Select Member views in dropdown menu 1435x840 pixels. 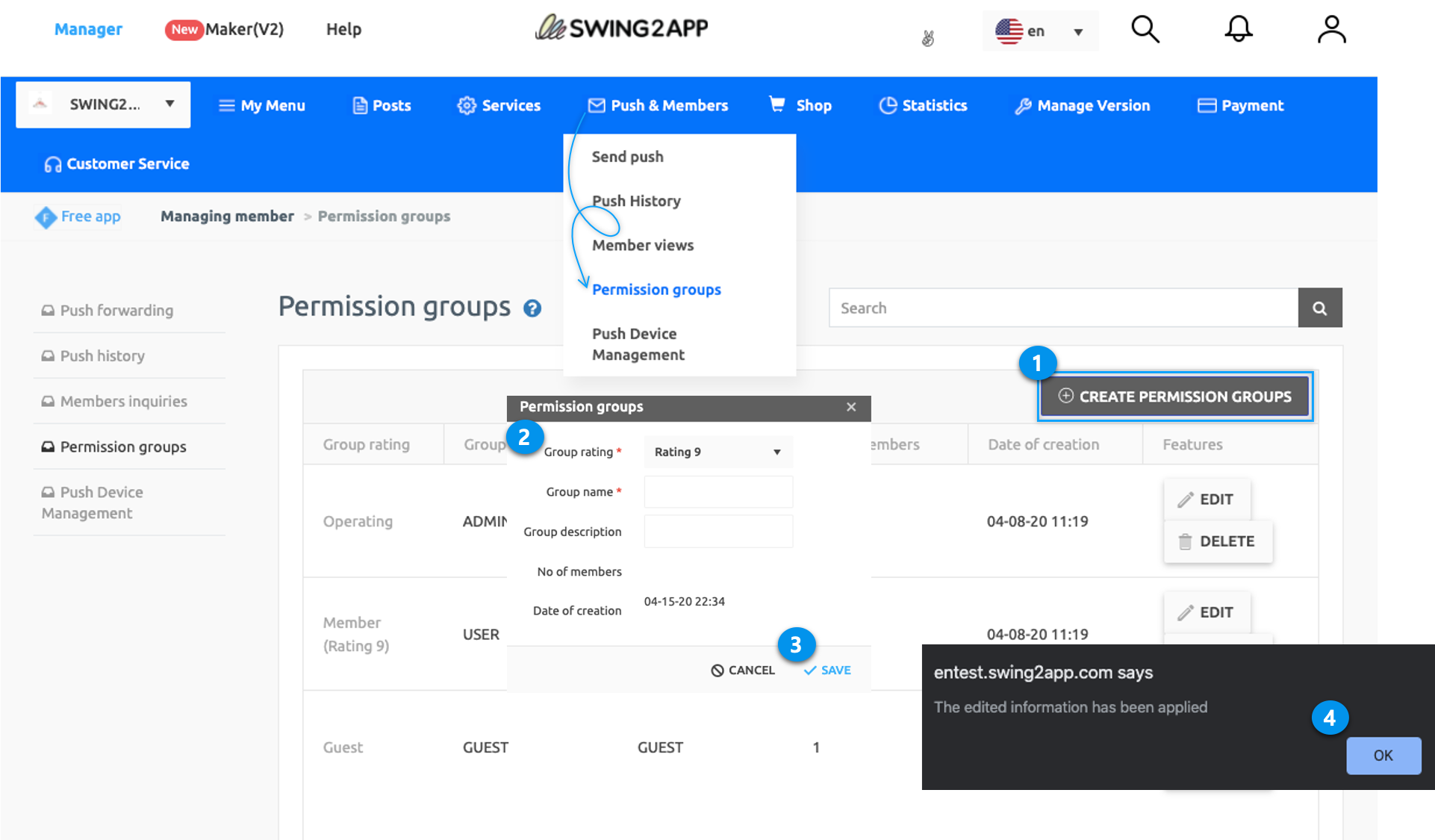(643, 245)
